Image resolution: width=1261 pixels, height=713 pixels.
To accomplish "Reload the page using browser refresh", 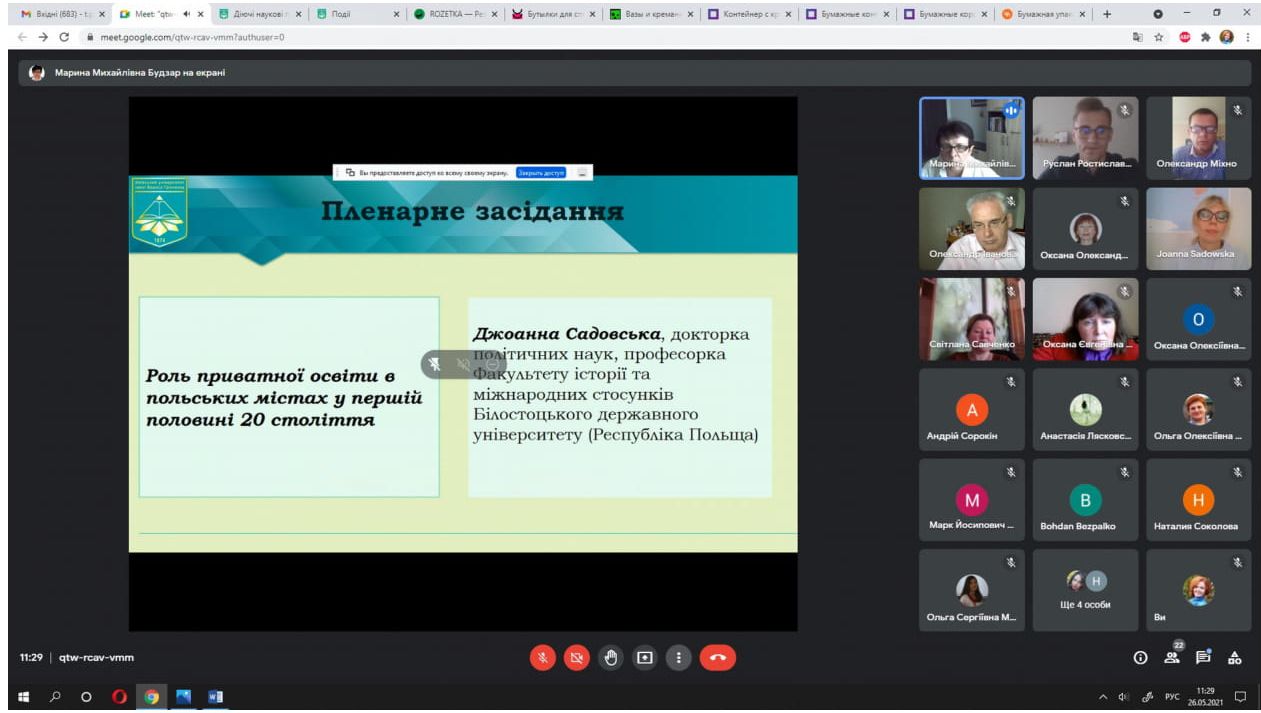I will tap(64, 37).
